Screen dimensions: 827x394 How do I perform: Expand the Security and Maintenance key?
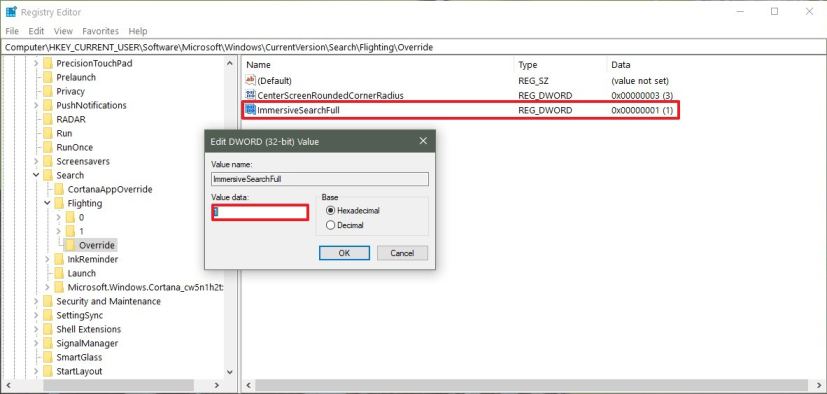point(36,301)
